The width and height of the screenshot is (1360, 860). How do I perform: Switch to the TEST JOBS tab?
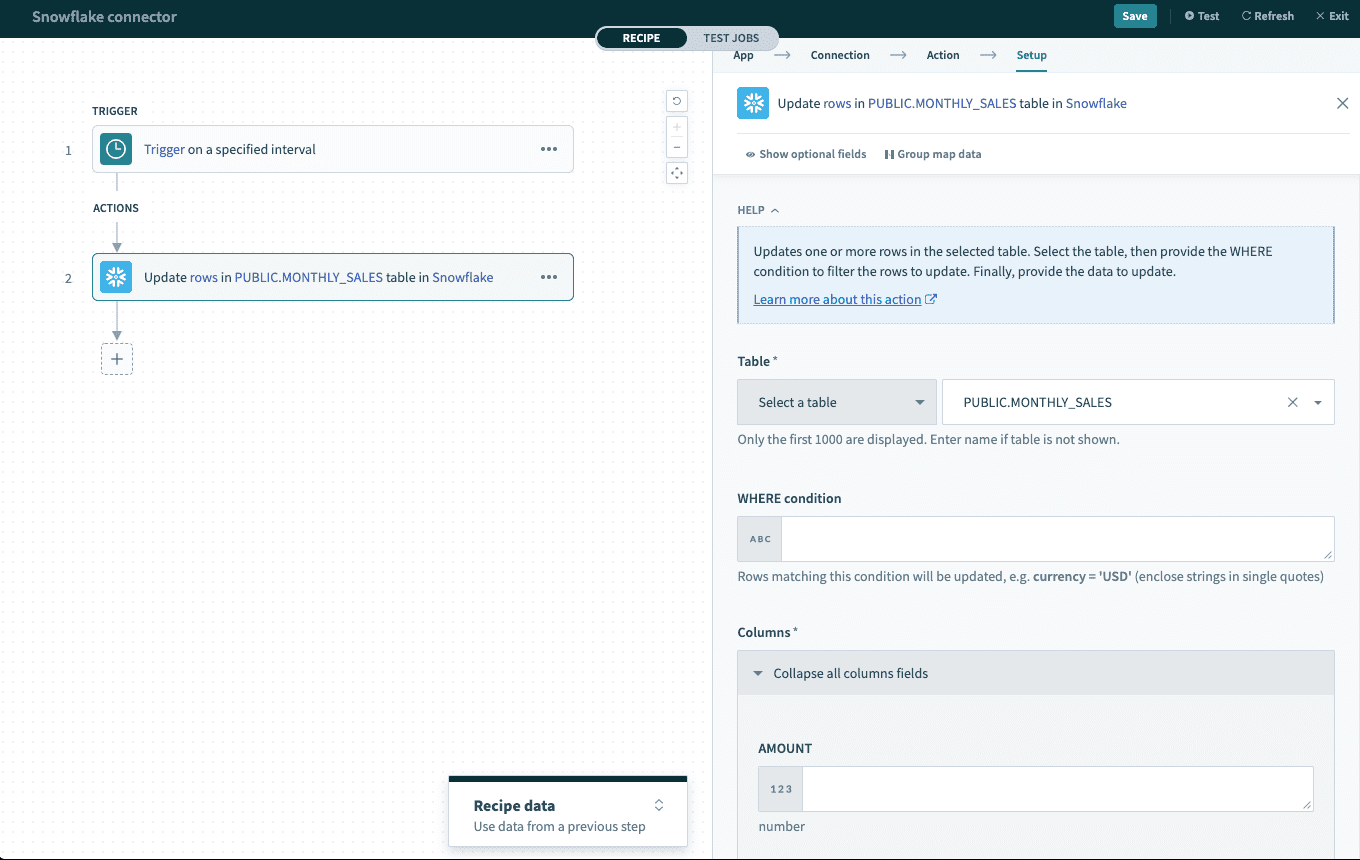(732, 38)
